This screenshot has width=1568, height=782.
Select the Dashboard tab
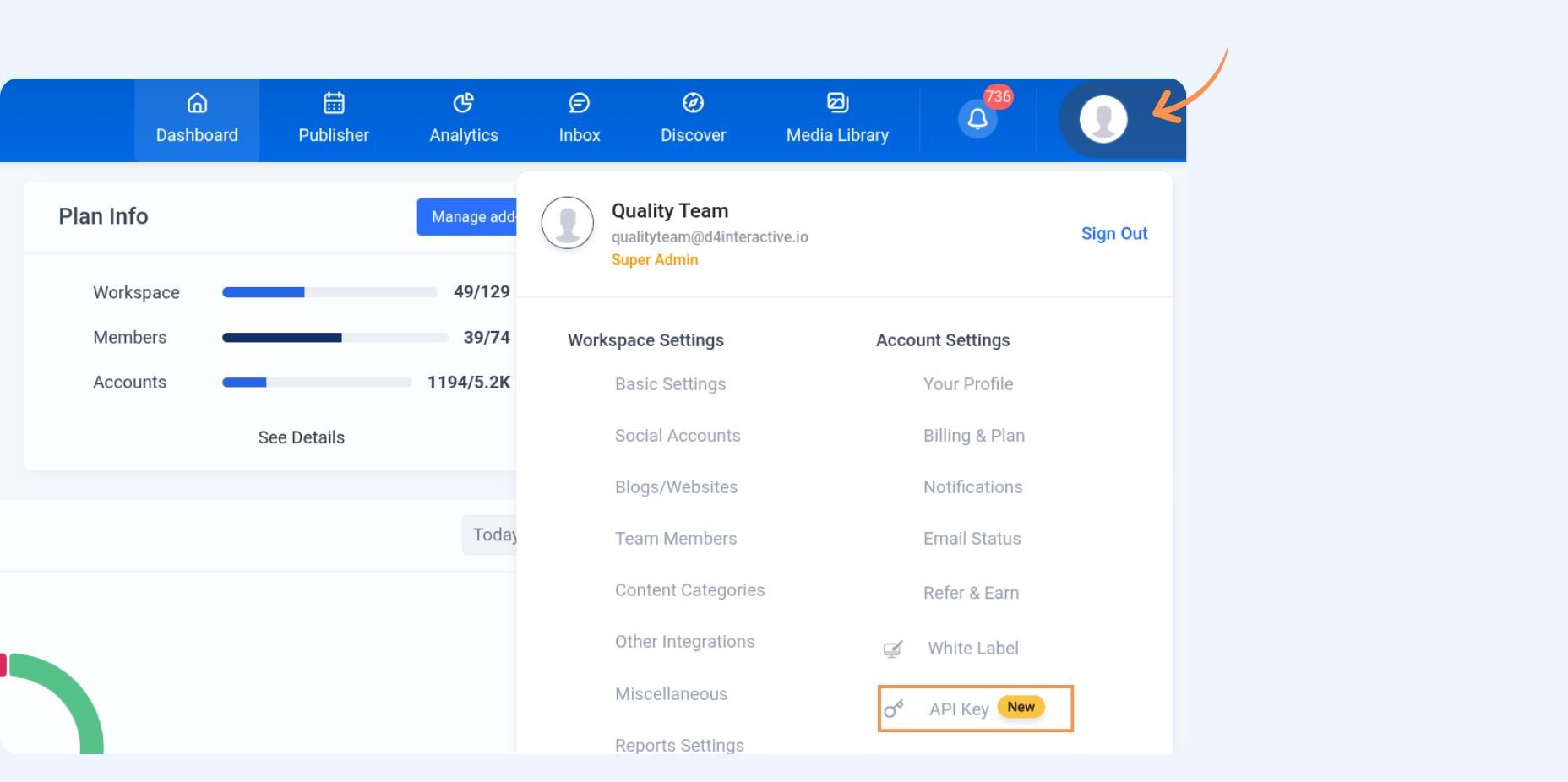pyautogui.click(x=197, y=119)
